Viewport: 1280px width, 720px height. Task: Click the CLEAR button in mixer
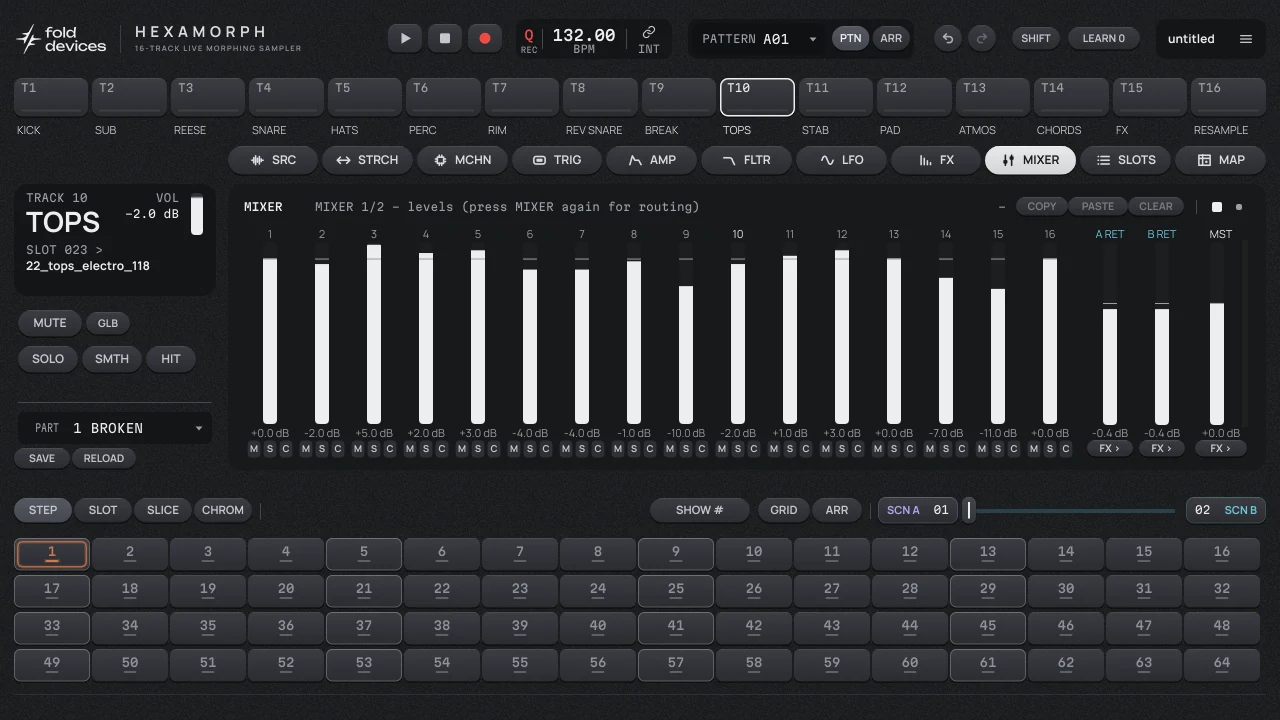coord(1156,207)
